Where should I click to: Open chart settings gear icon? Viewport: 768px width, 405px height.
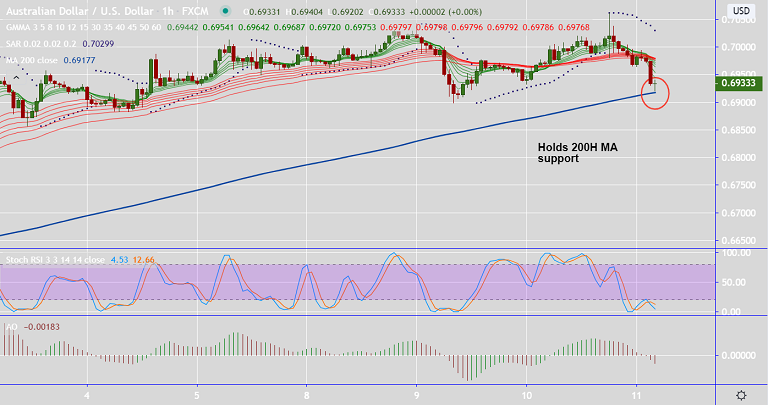pos(742,395)
